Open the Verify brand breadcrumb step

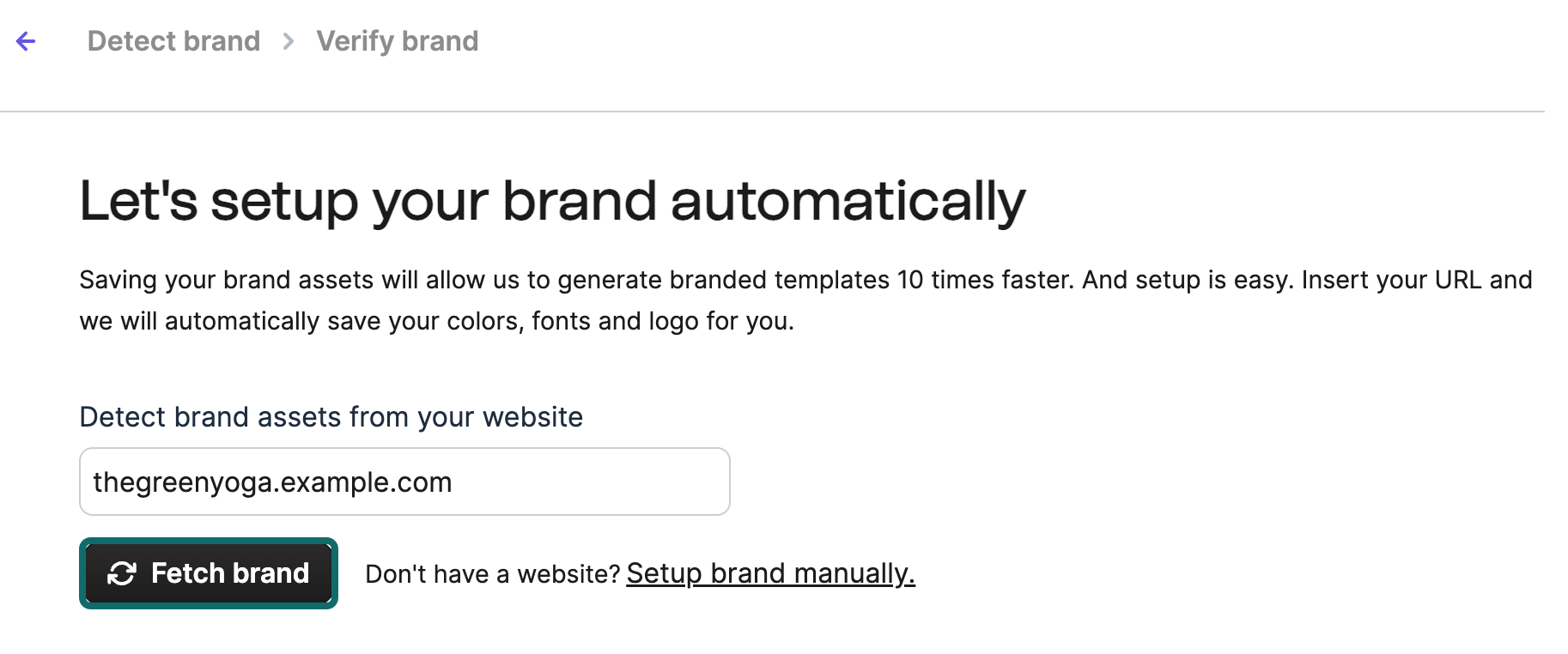pyautogui.click(x=397, y=40)
